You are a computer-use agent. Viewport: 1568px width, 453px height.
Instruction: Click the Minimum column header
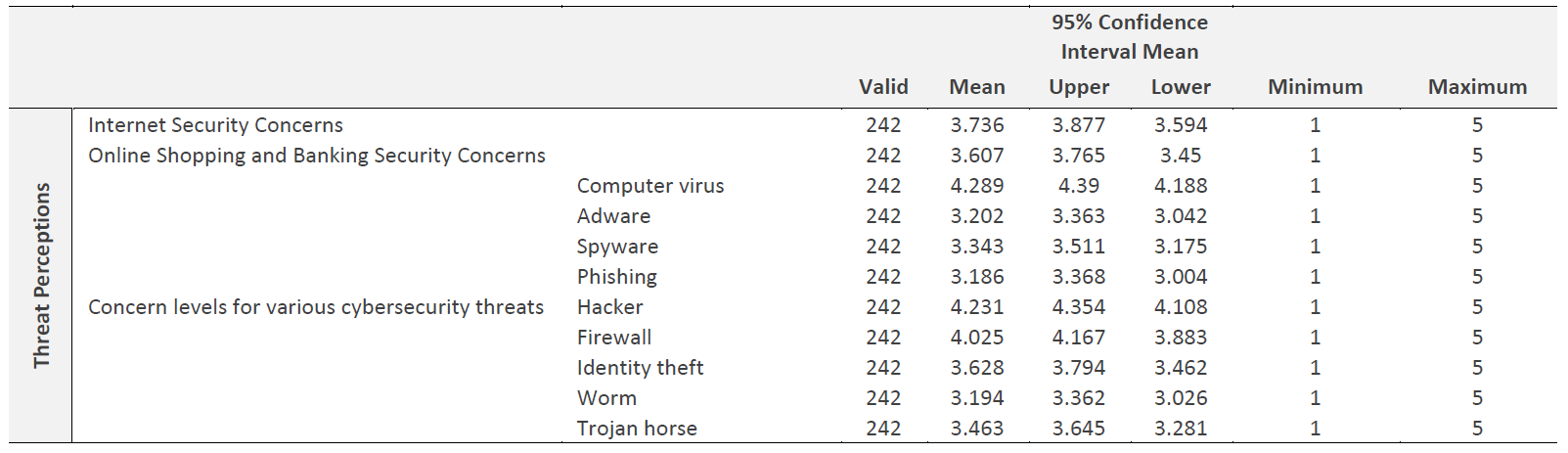pos(1315,87)
